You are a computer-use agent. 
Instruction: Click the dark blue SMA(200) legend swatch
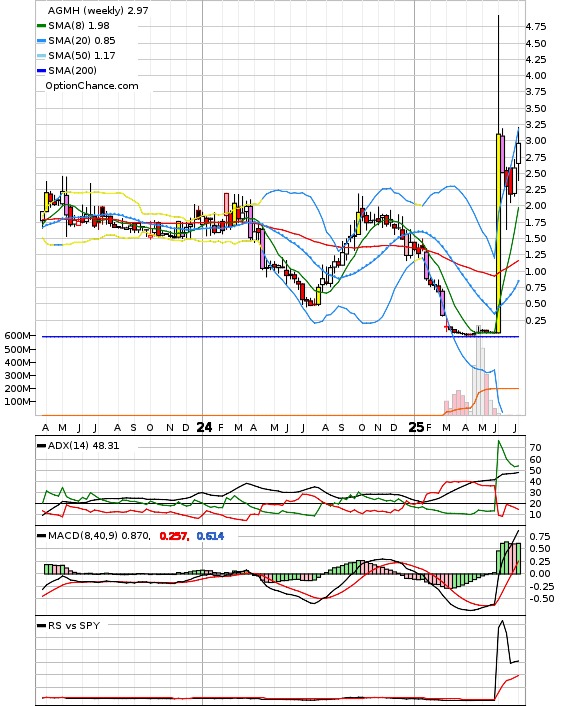pyautogui.click(x=41, y=70)
